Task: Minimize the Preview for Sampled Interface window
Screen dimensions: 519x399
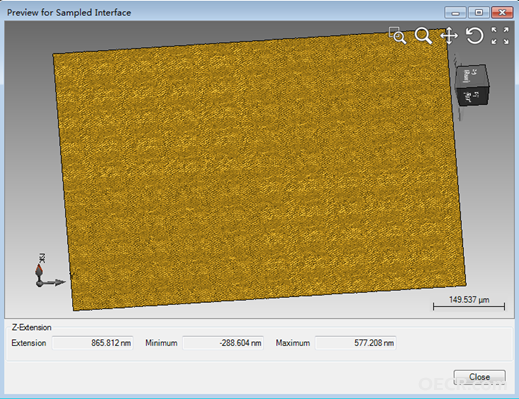Action: (x=455, y=13)
